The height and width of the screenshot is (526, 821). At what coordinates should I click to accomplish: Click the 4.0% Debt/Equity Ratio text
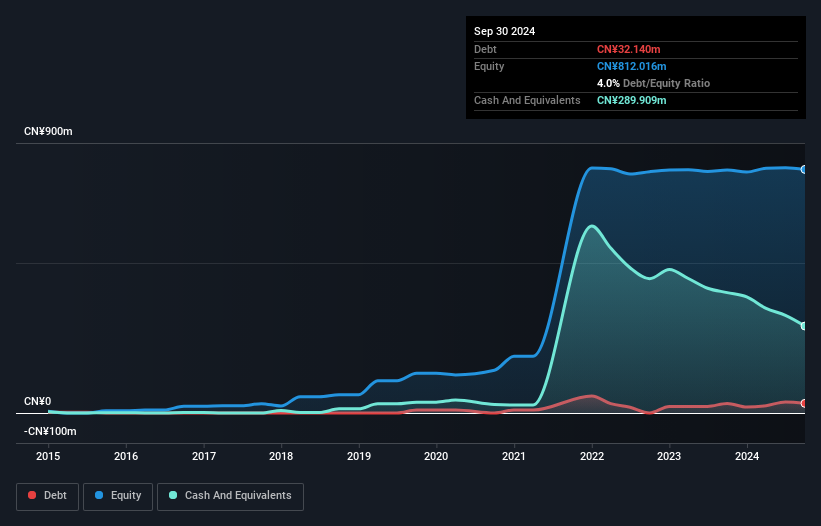tap(653, 83)
